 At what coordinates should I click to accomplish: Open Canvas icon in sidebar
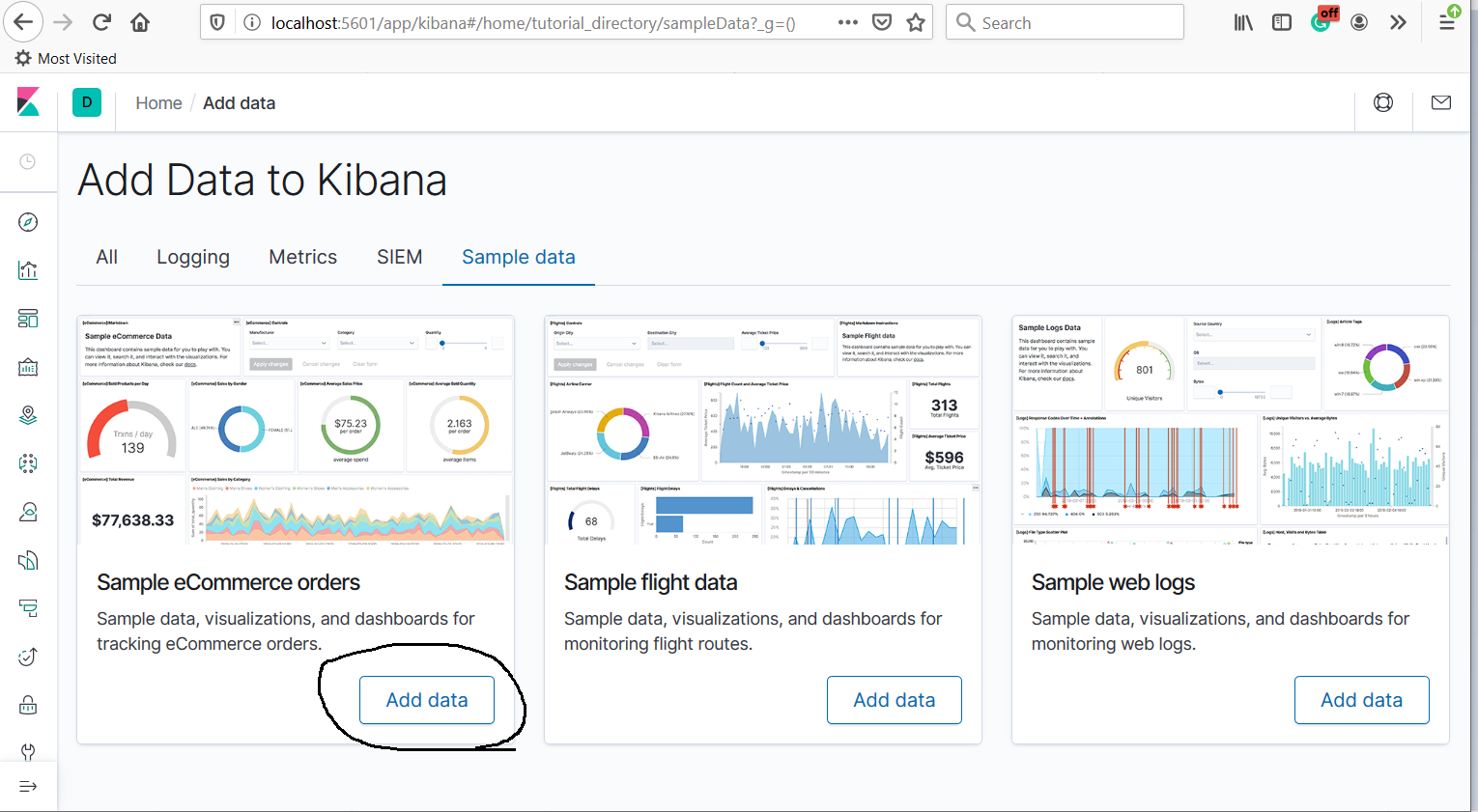coord(28,367)
